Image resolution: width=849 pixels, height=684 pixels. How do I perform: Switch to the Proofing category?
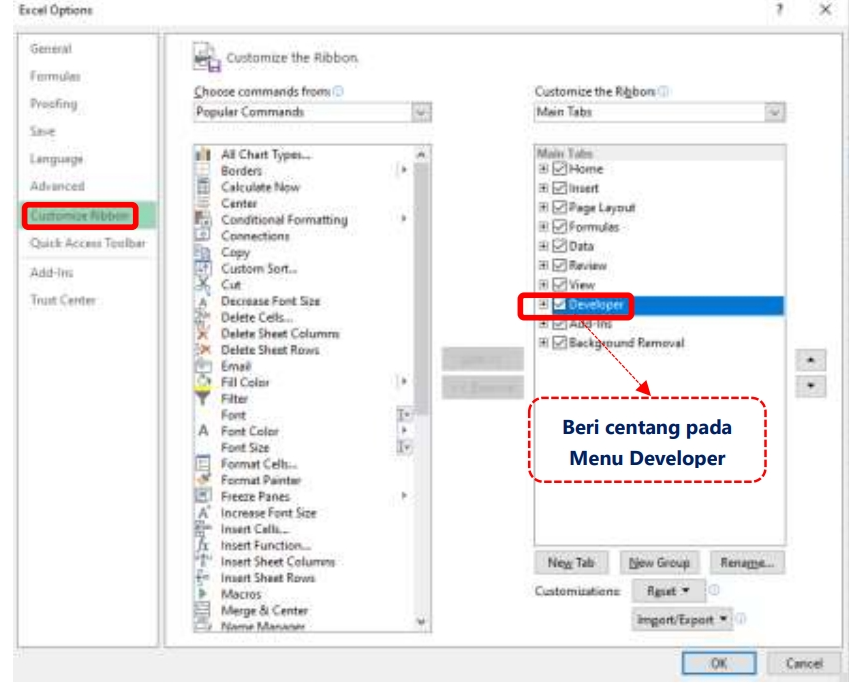tap(54, 104)
